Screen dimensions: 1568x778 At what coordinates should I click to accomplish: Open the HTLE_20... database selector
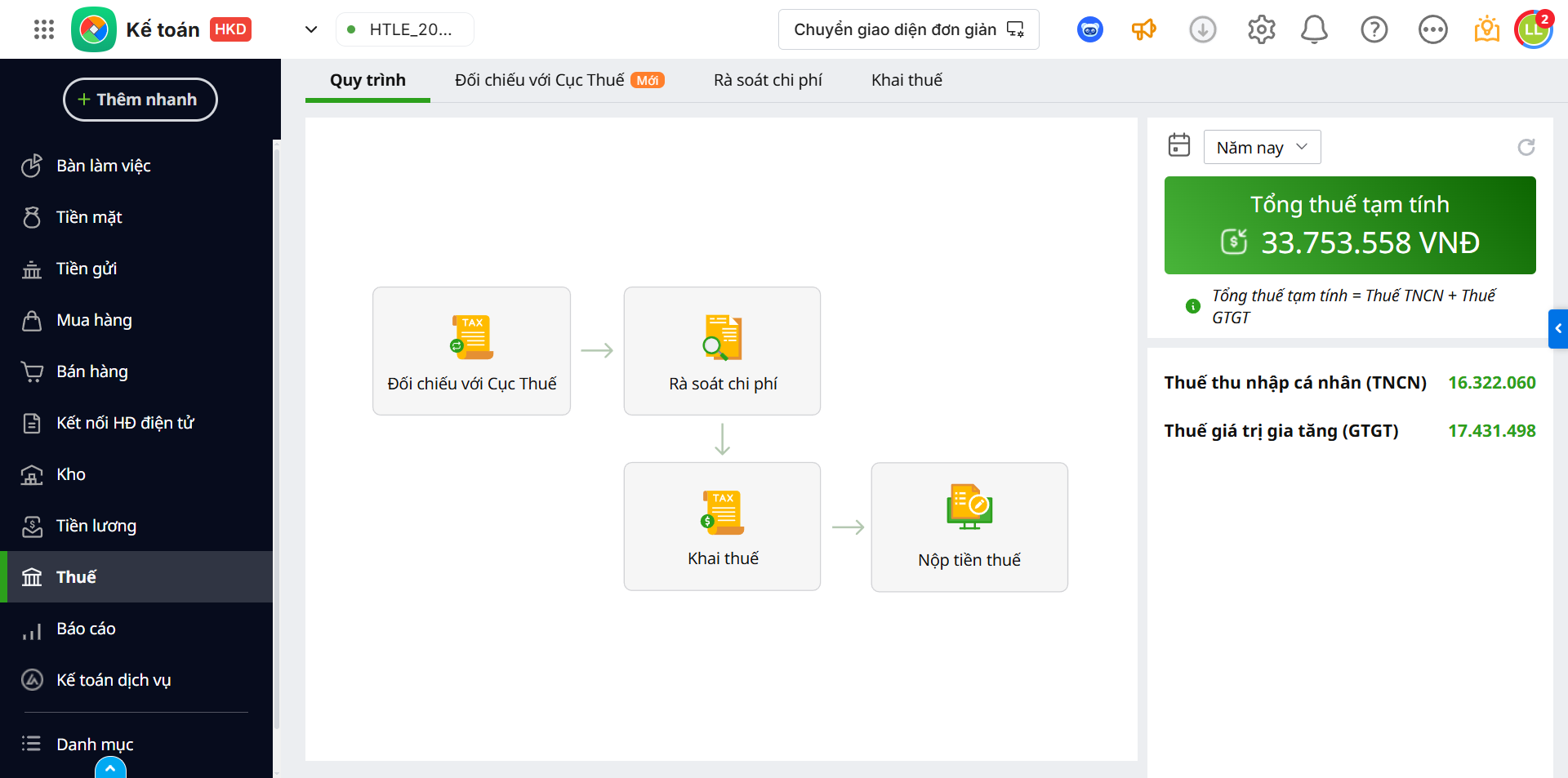coord(405,30)
